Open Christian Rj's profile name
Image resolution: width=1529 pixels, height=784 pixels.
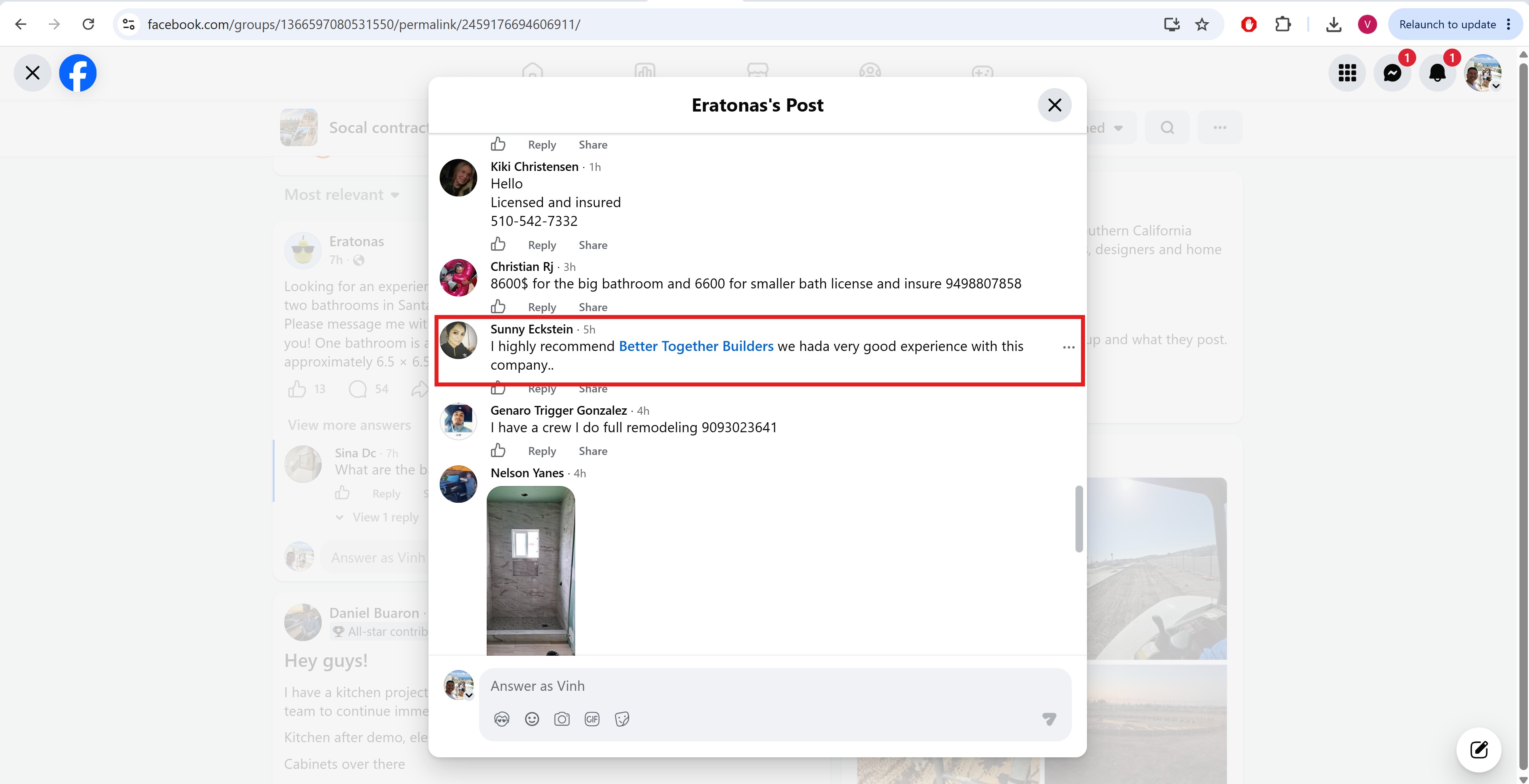tap(522, 267)
